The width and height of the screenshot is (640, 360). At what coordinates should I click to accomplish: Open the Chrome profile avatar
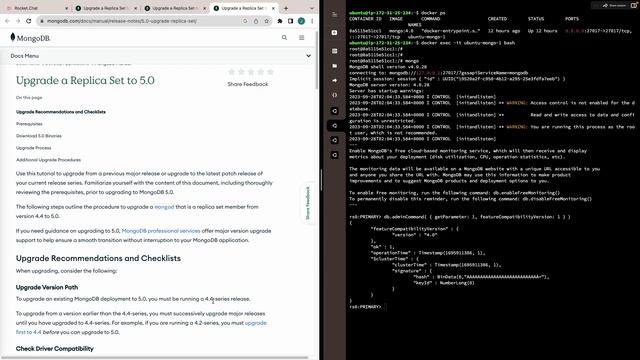pos(301,21)
